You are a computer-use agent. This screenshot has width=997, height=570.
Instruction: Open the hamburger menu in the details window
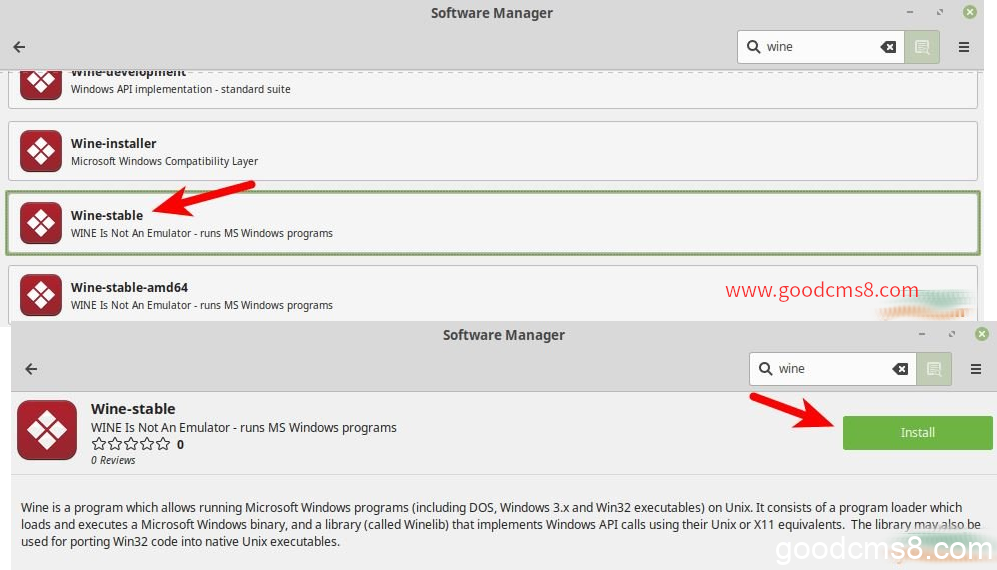(976, 369)
